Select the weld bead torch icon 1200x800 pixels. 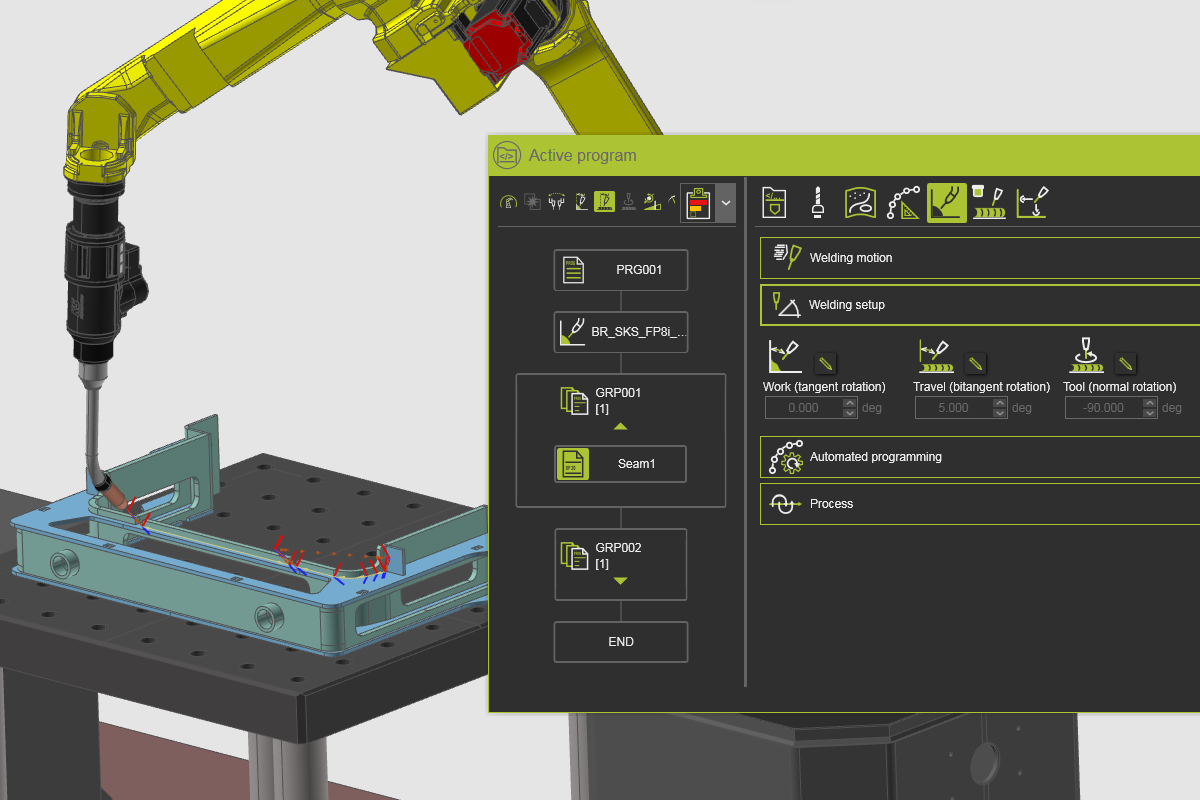(988, 202)
